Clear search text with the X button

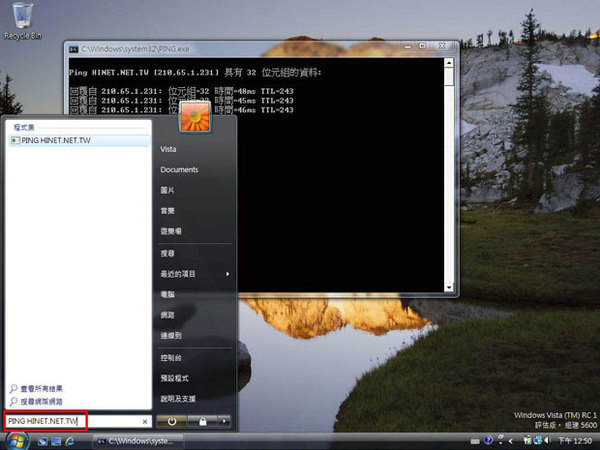click(145, 421)
